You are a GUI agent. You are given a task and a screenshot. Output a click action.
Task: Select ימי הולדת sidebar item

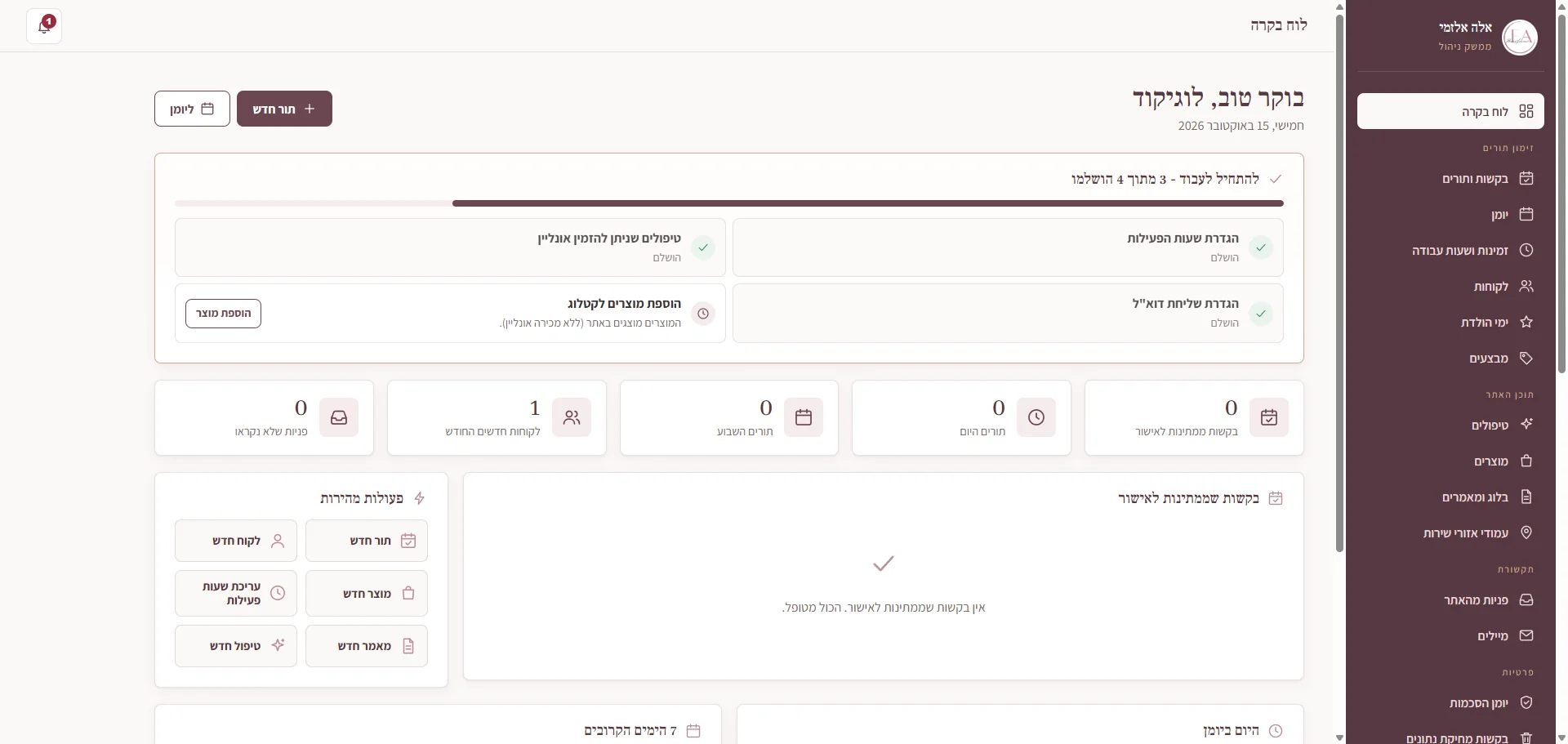tap(1450, 322)
